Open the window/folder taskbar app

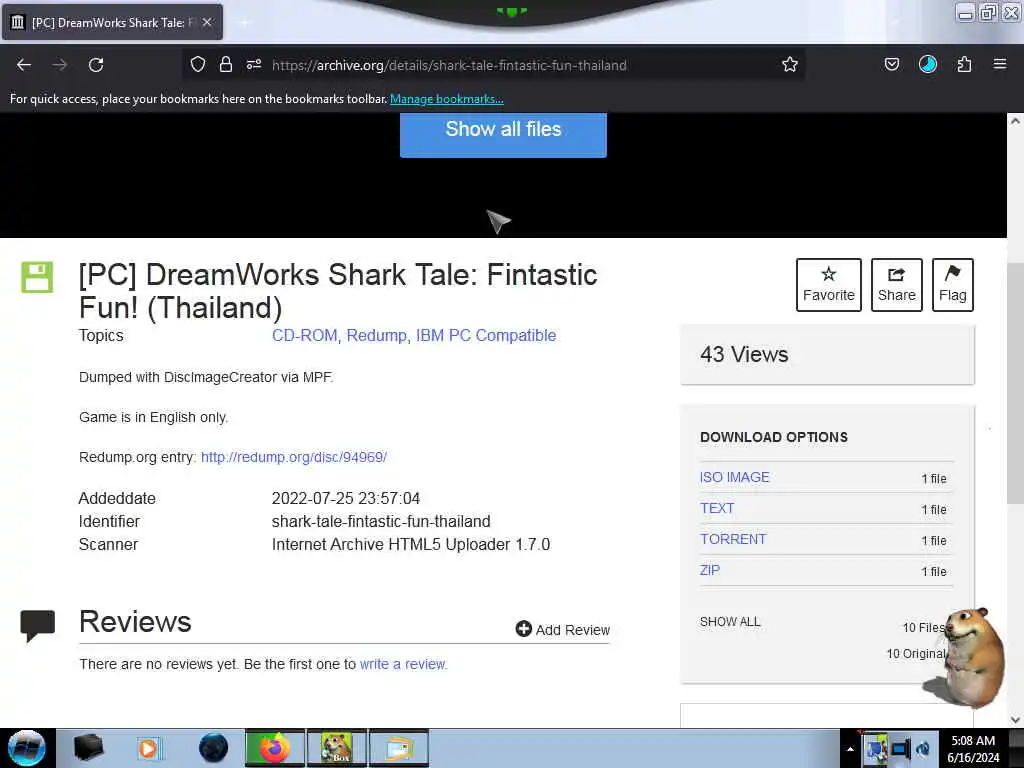point(399,748)
